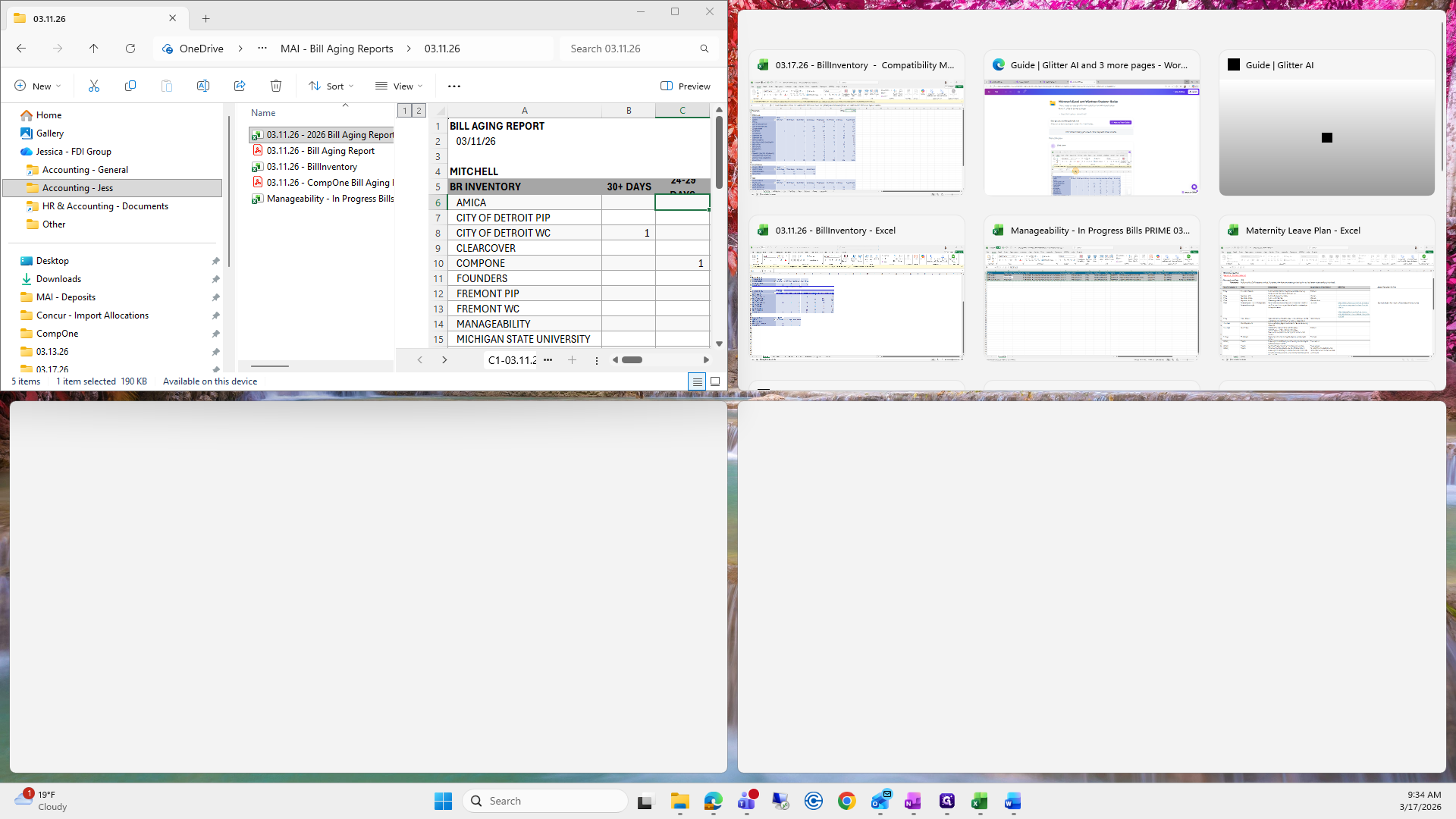Expand the Sort dropdown
The height and width of the screenshot is (819, 1456).
pyautogui.click(x=331, y=86)
